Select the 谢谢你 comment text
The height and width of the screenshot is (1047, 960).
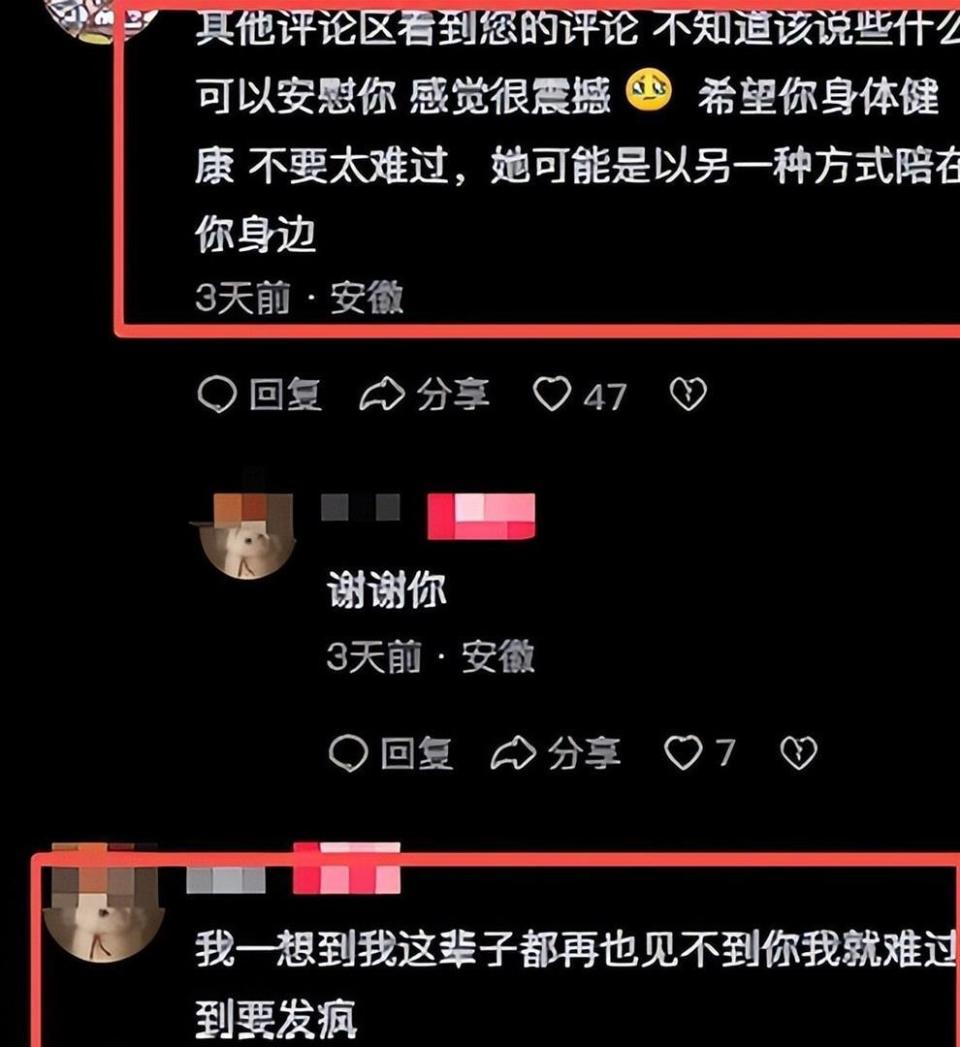click(x=387, y=590)
